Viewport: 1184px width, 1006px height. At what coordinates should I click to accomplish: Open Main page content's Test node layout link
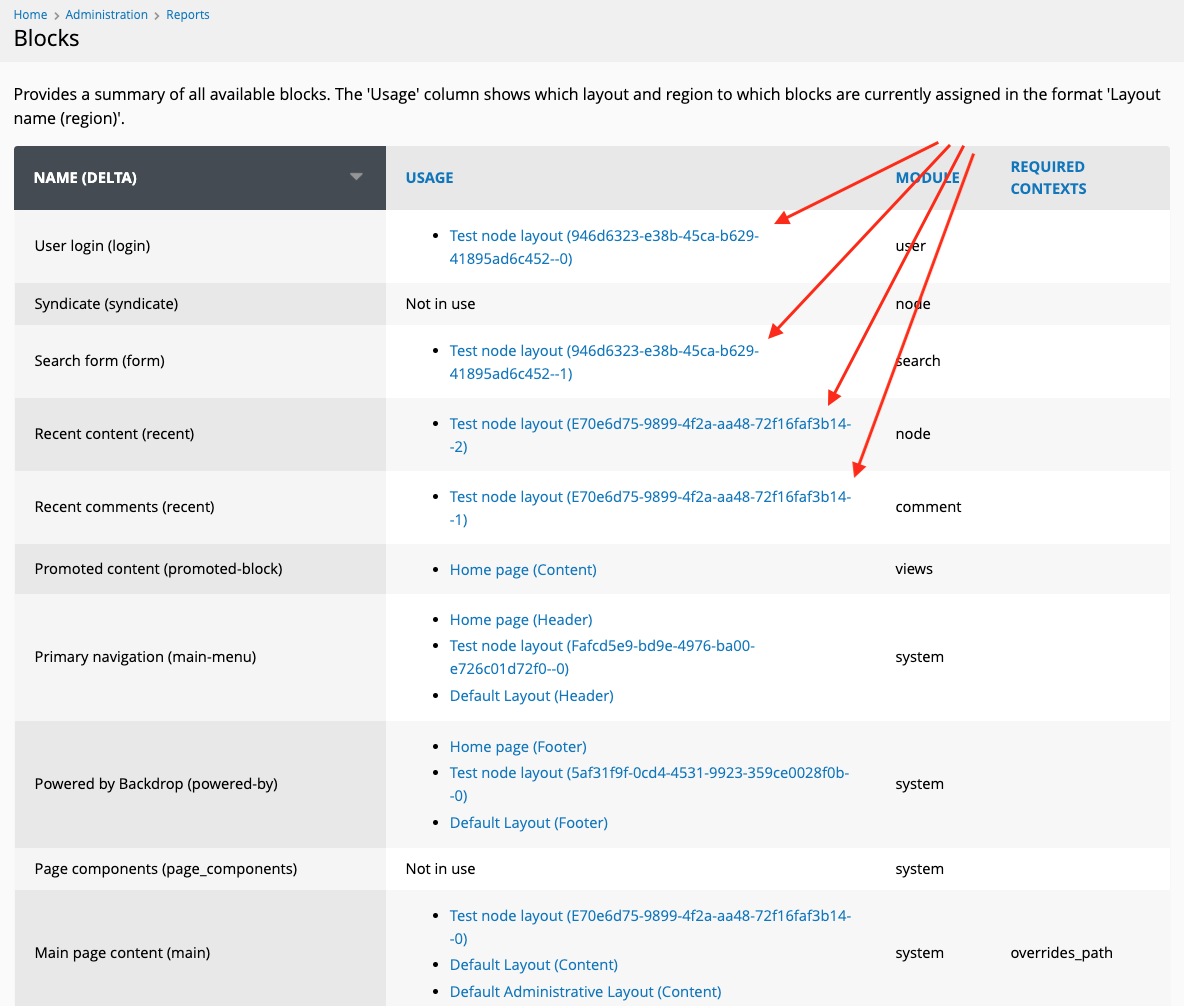(650, 927)
